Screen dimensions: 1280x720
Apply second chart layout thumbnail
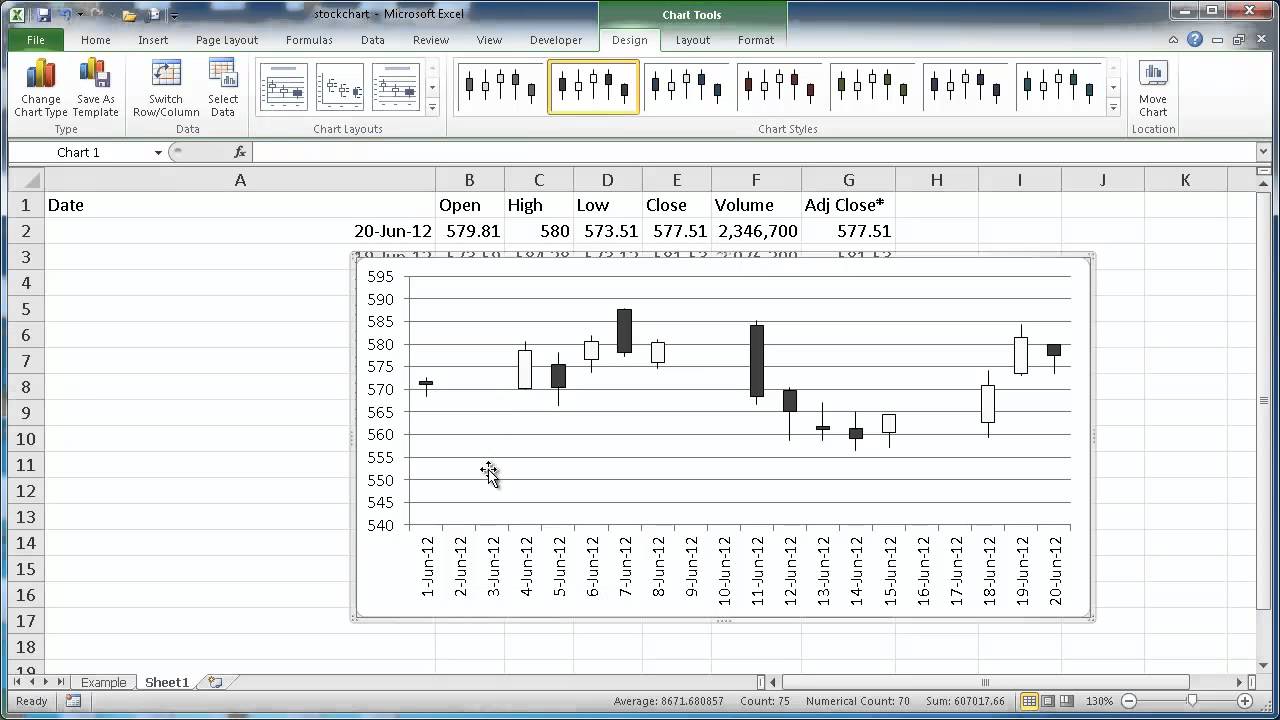[x=340, y=87]
